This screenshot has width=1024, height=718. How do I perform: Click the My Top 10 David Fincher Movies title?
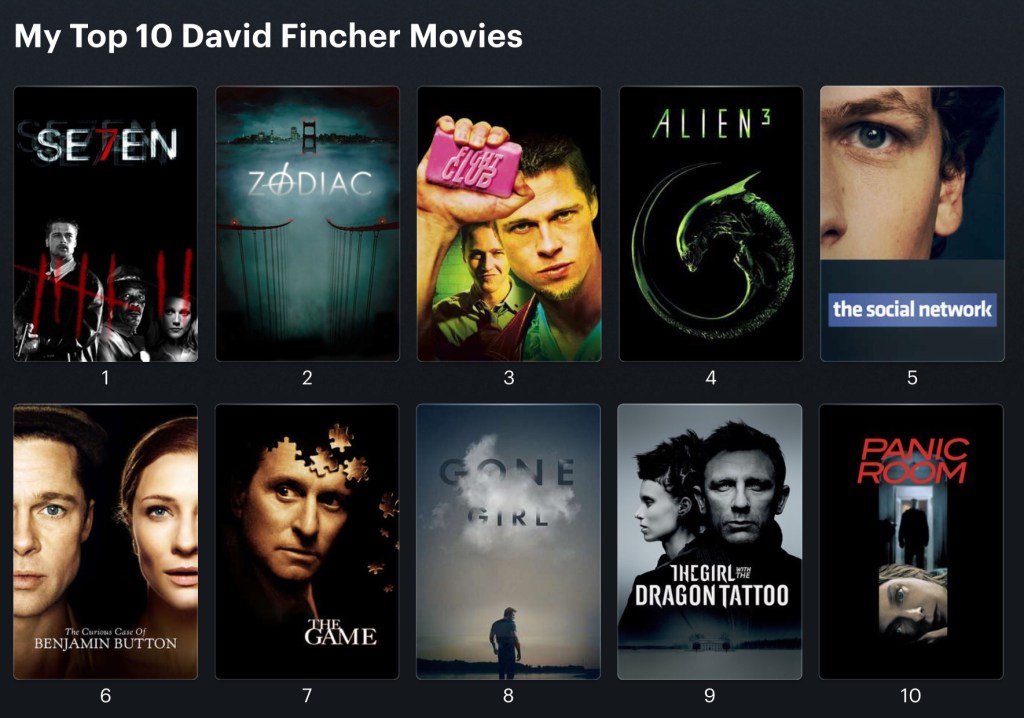pos(268,36)
